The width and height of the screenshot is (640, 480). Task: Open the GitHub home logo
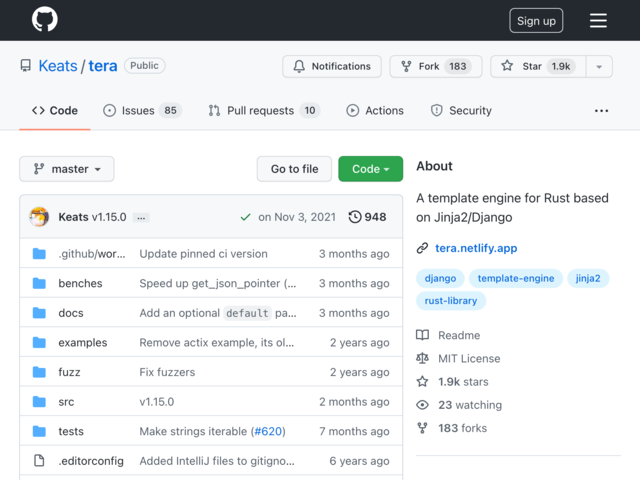[44, 20]
